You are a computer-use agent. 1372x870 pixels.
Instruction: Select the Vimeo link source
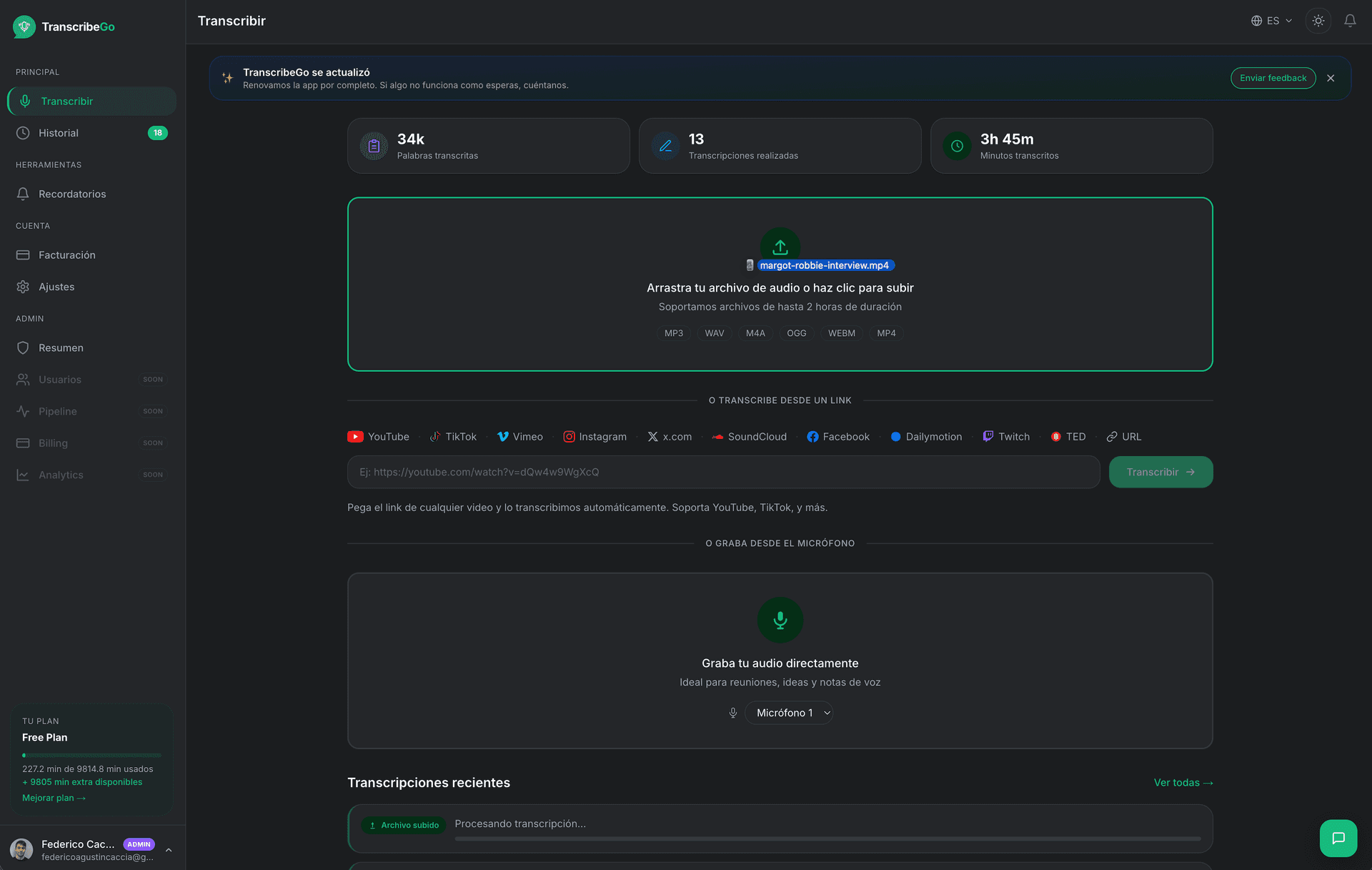[x=520, y=437]
